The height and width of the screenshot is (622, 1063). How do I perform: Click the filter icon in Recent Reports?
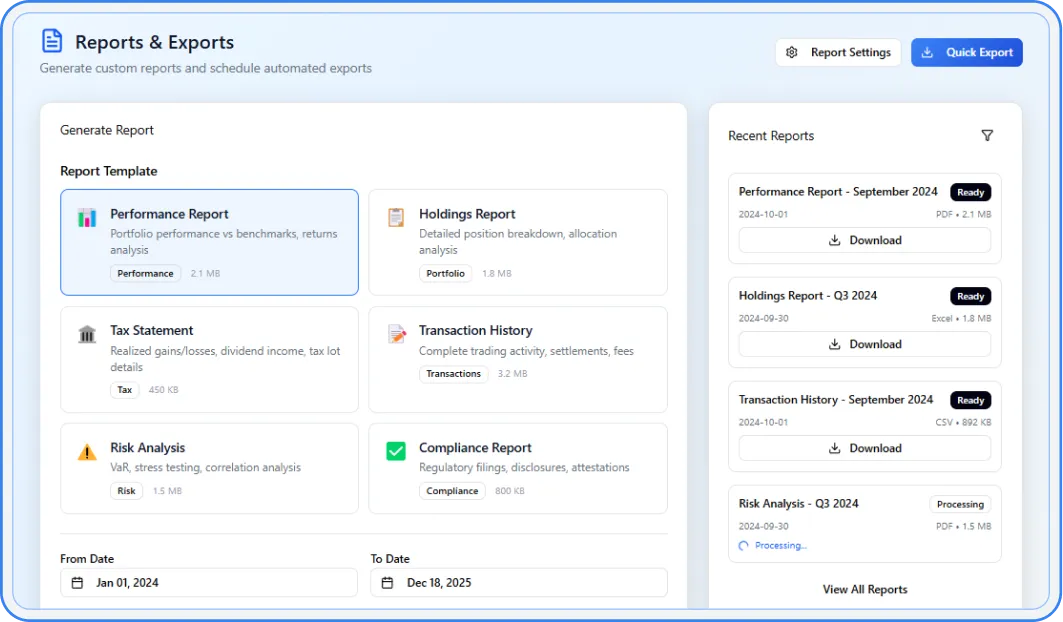point(987,136)
